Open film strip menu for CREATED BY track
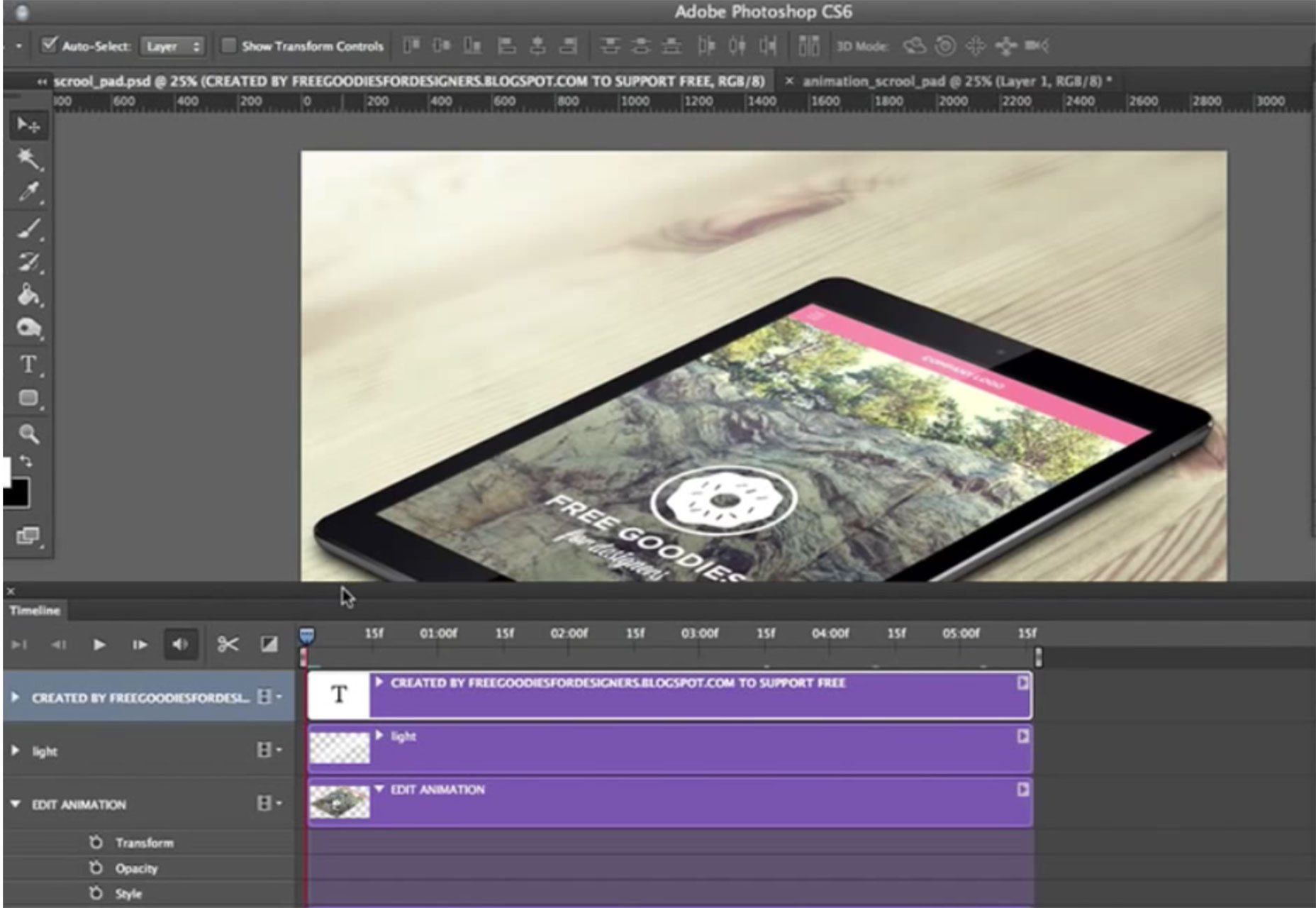 tap(268, 697)
